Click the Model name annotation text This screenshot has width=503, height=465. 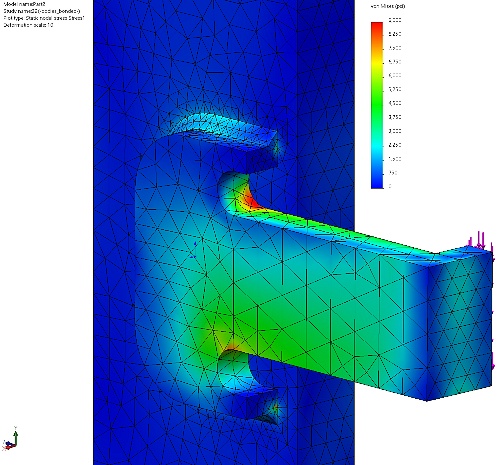click(x=24, y=4)
